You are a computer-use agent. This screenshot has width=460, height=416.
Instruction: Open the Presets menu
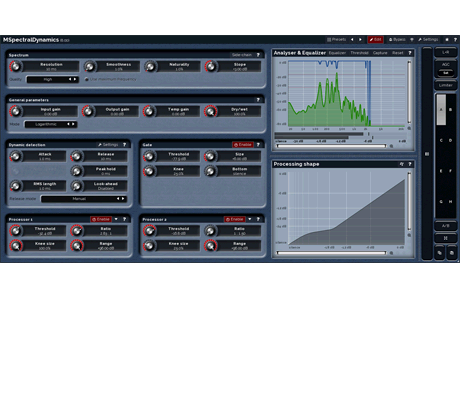click(336, 40)
